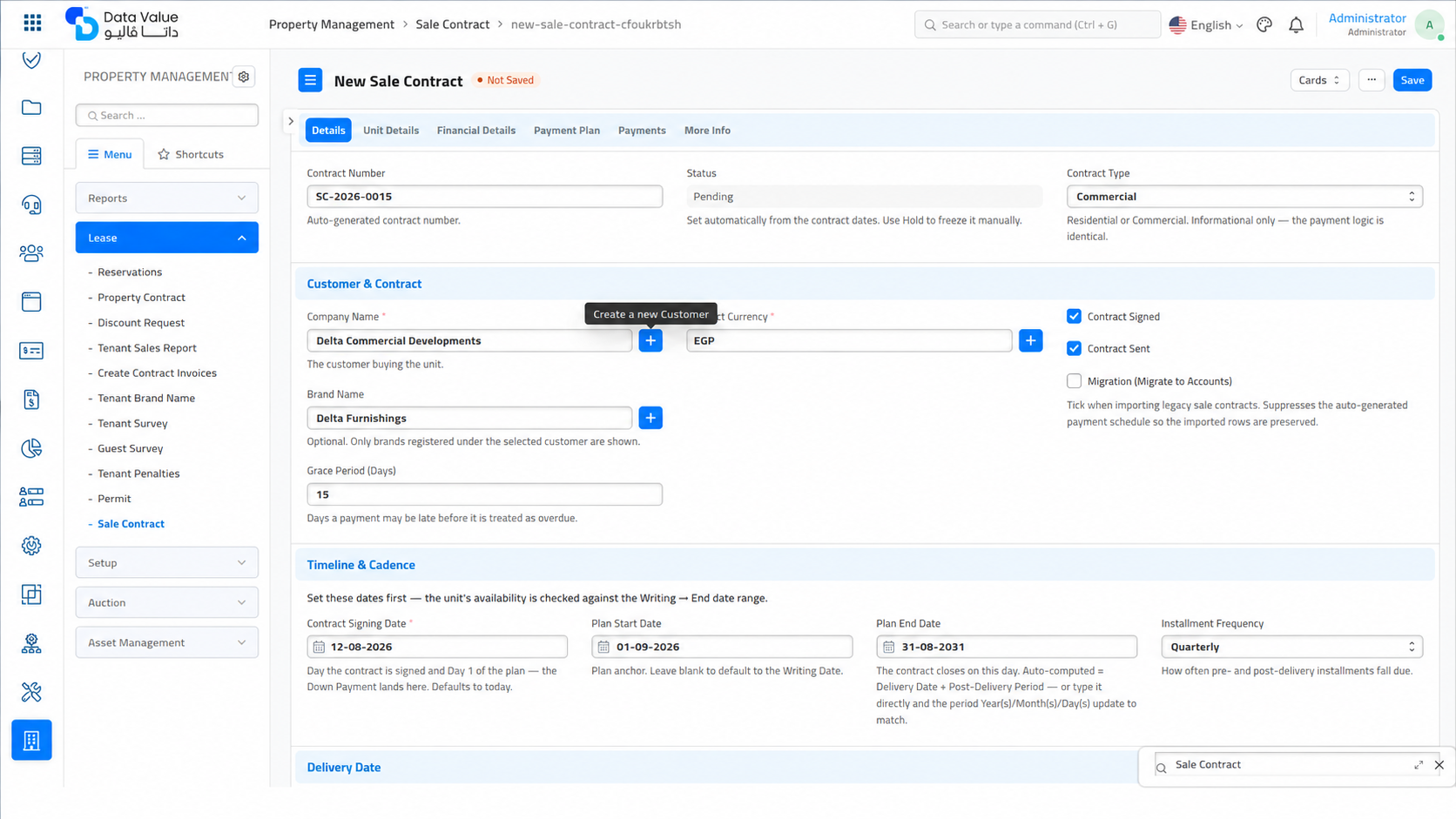The height and width of the screenshot is (819, 1456).
Task: Enable Migration (Migrate to Accounts) checkbox
Action: (1074, 381)
